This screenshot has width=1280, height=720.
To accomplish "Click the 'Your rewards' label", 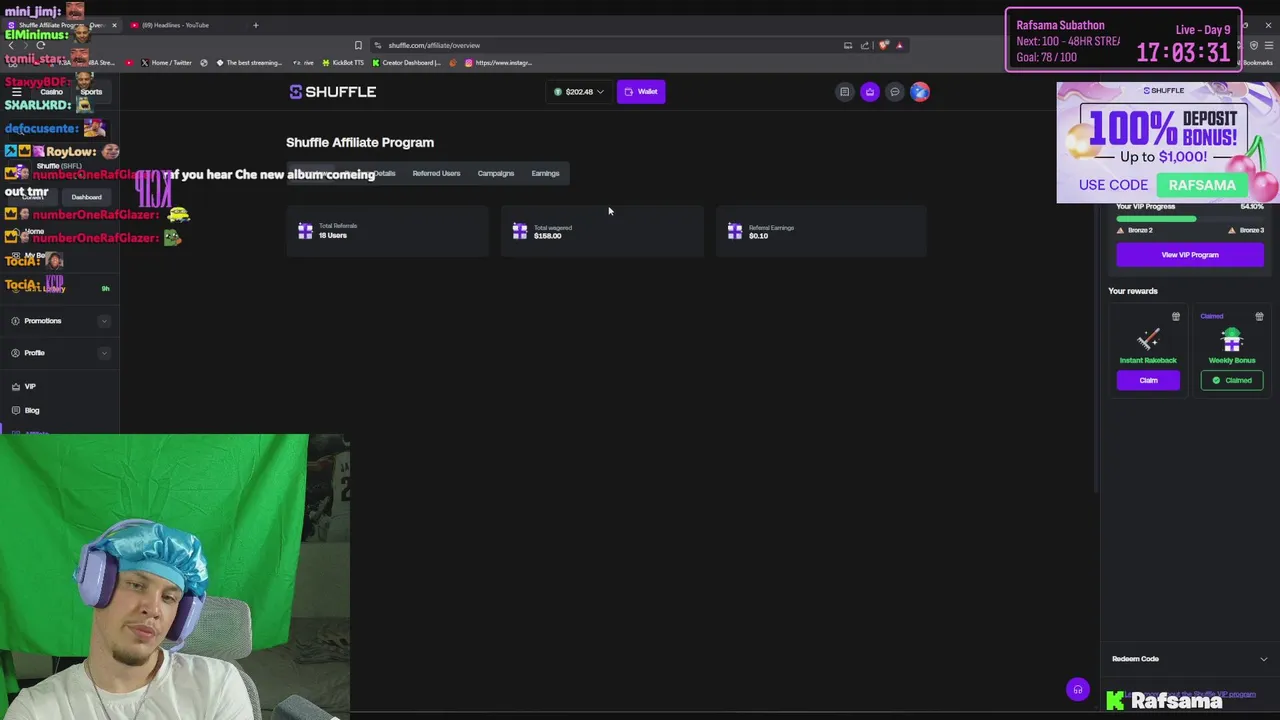I will (1133, 291).
